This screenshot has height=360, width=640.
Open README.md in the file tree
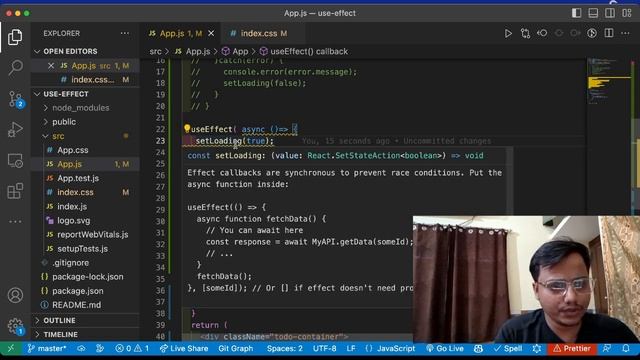[x=85, y=305]
